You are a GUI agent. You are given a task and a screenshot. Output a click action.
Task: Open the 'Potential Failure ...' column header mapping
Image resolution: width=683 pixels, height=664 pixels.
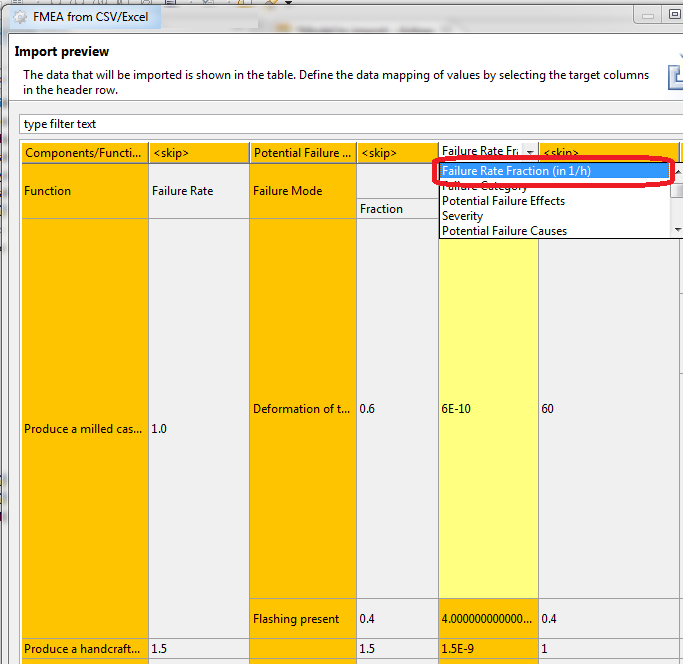(x=302, y=153)
